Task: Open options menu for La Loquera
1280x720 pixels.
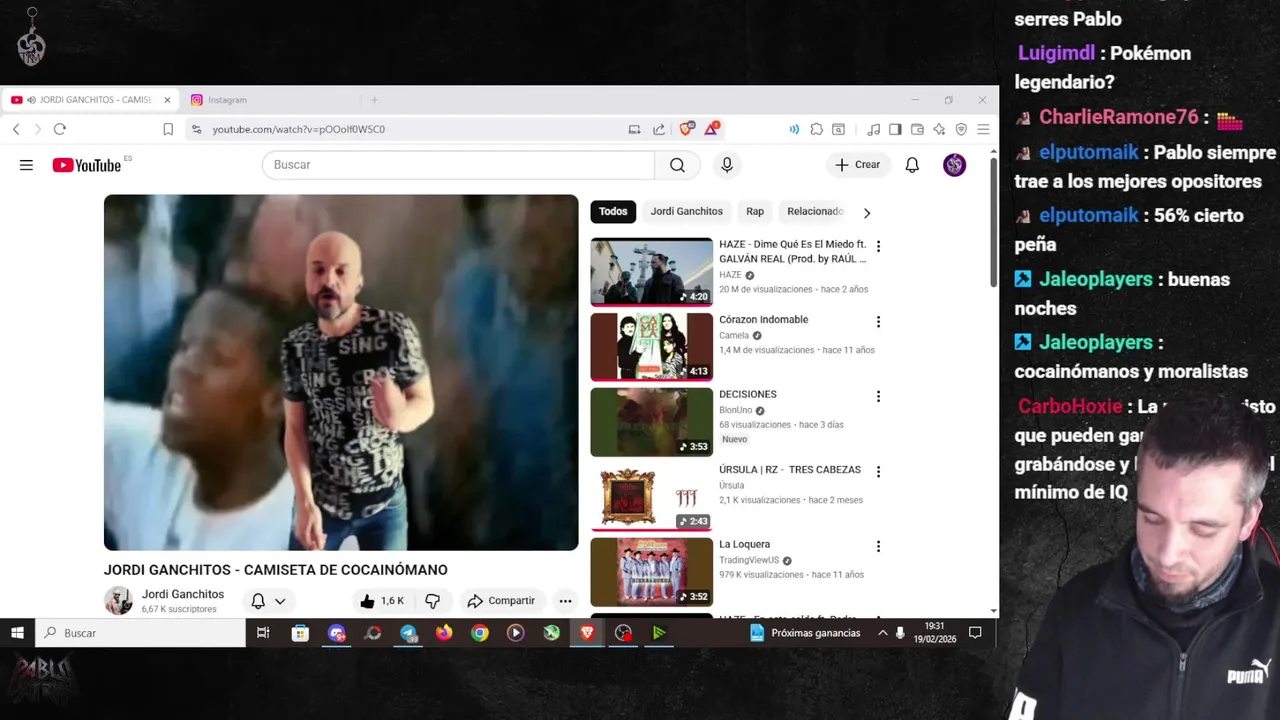Action: pyautogui.click(x=878, y=547)
